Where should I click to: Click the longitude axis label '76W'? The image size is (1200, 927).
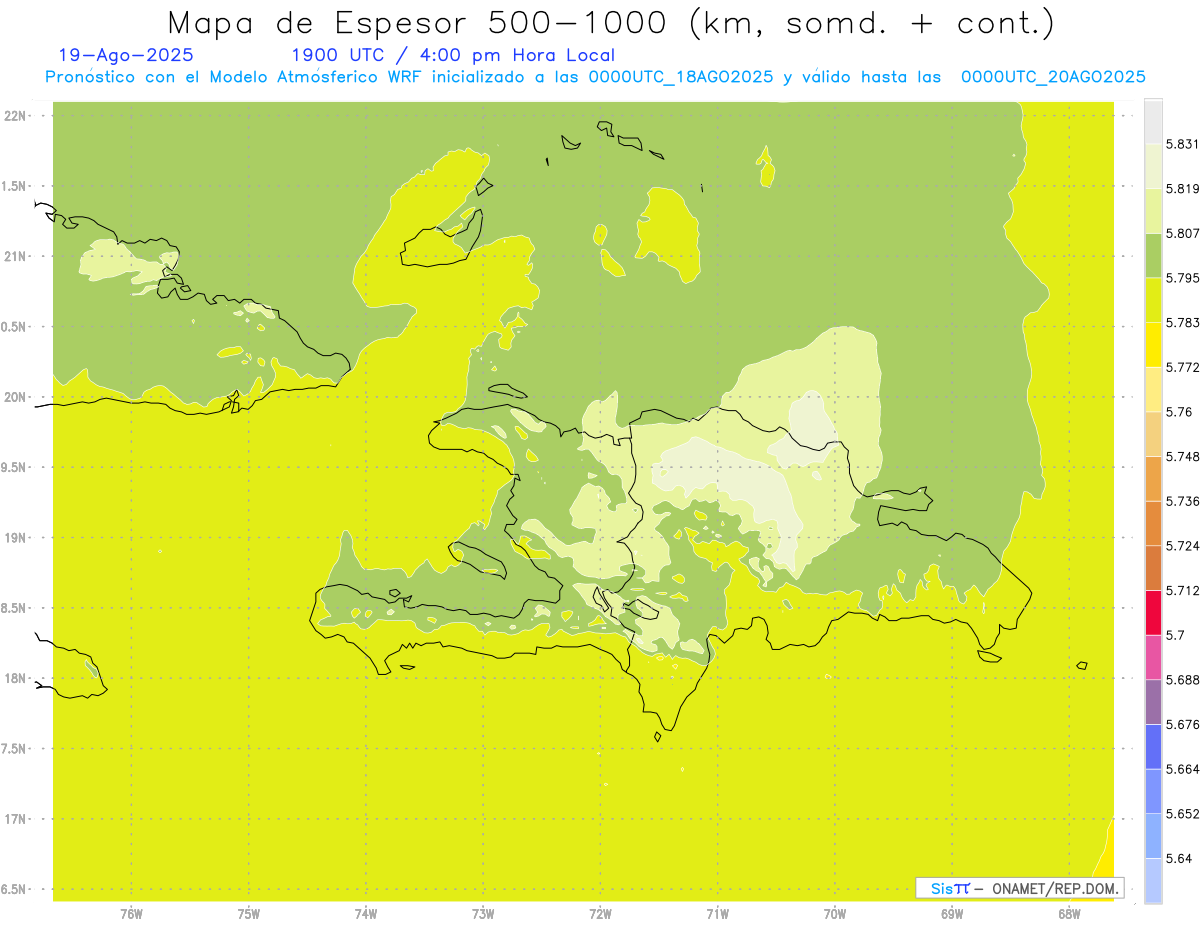[x=131, y=914]
